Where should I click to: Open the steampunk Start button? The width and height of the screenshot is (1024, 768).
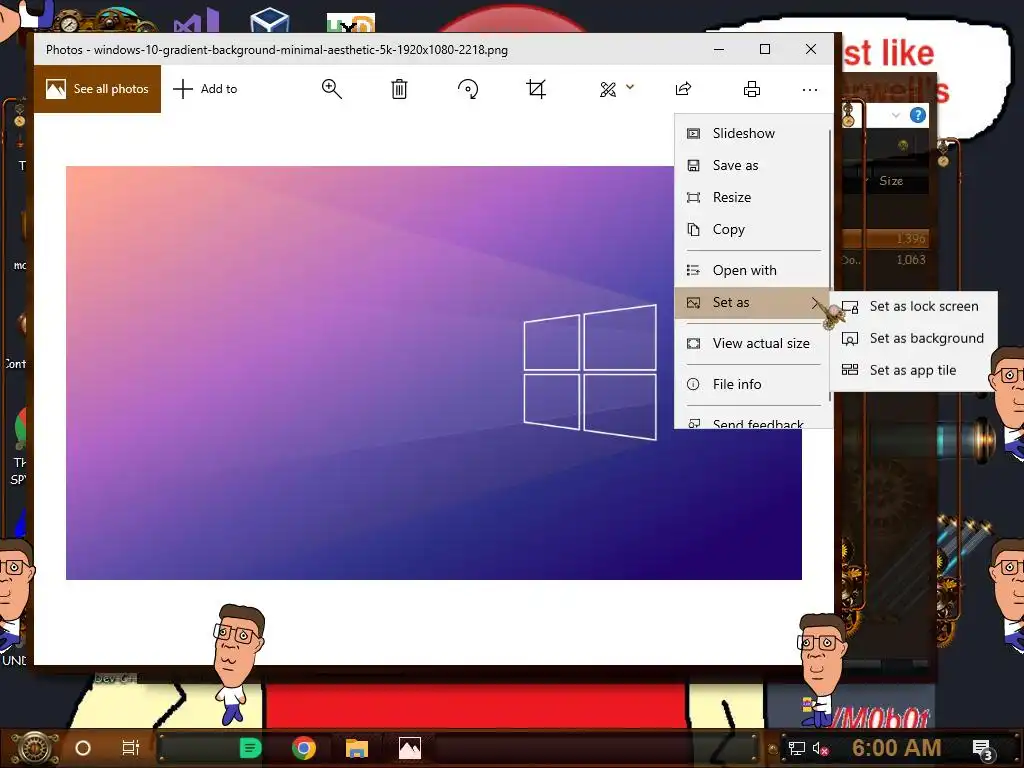coord(35,748)
